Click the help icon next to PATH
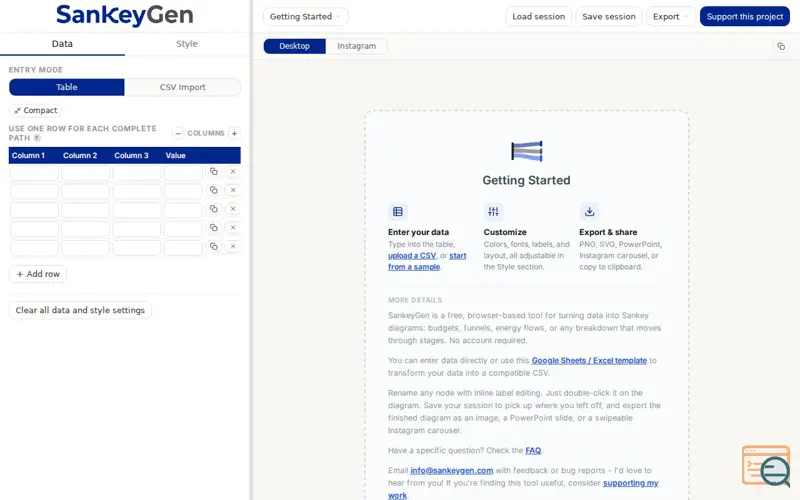The height and width of the screenshot is (500, 800). (37, 138)
